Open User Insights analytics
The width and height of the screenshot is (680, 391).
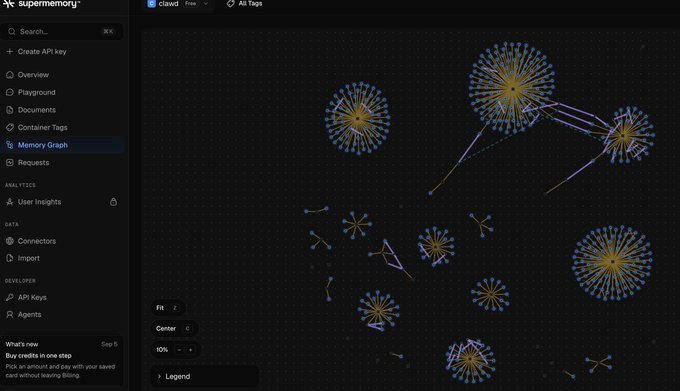click(x=63, y=202)
